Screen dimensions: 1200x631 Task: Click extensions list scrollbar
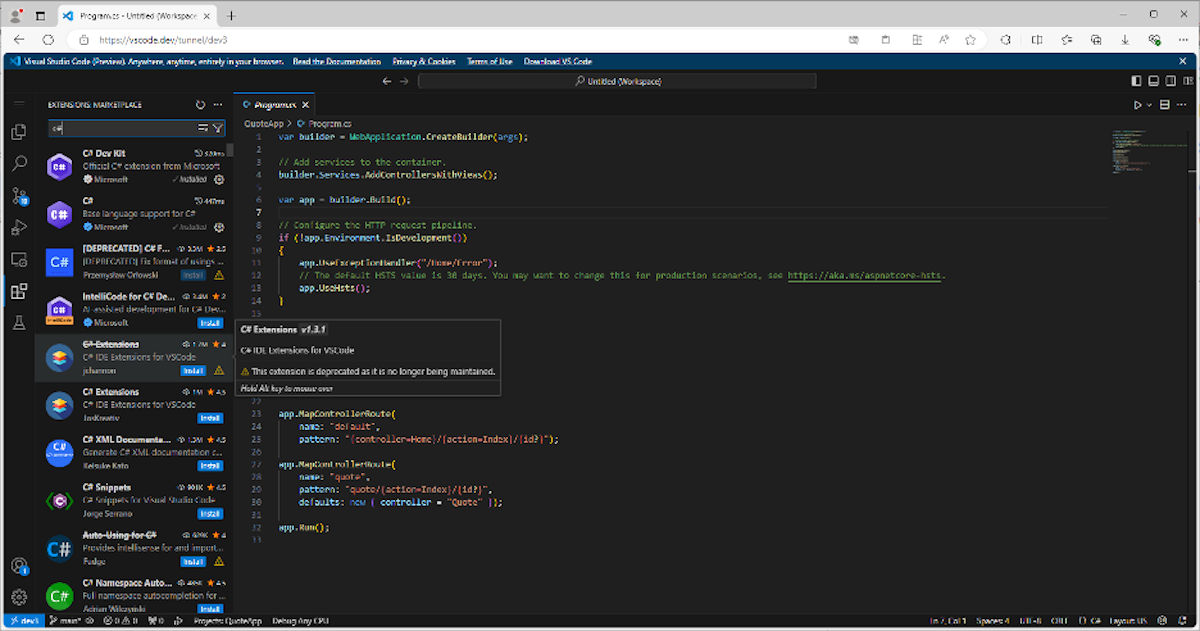pos(230,150)
